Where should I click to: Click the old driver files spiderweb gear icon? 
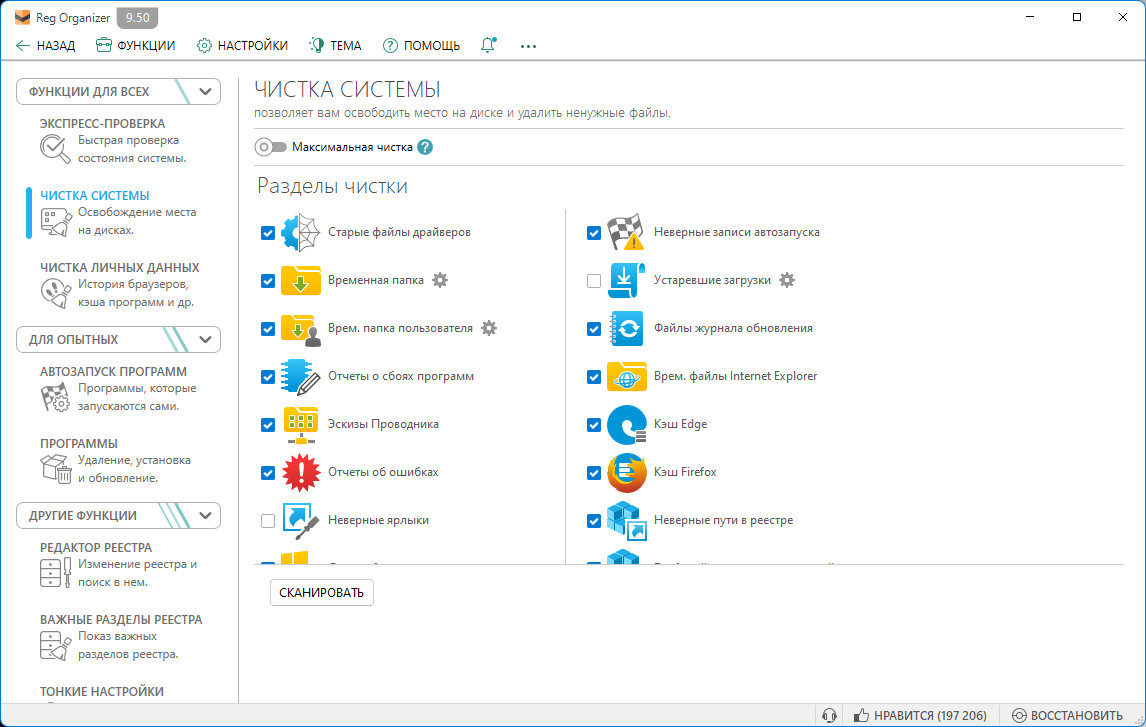click(300, 232)
